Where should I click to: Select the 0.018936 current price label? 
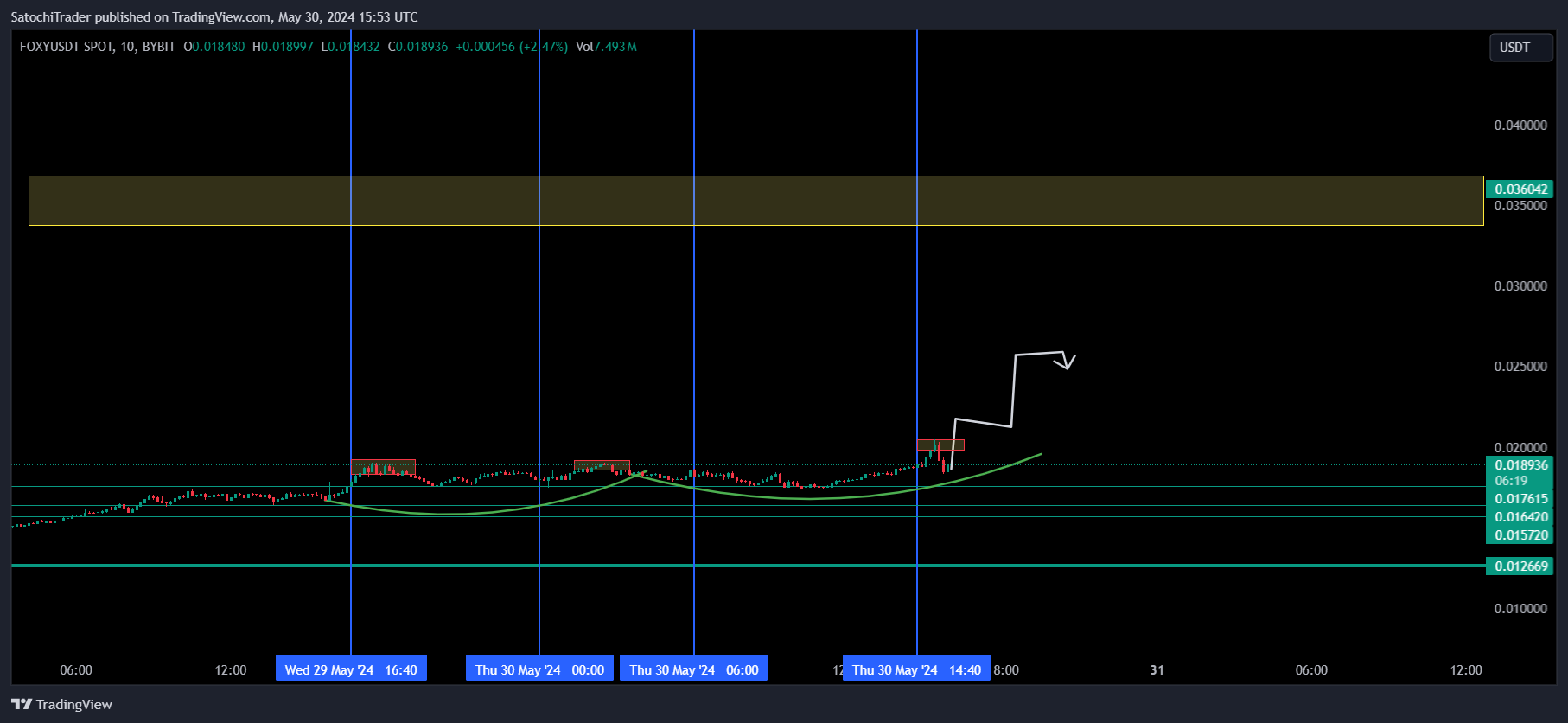pyautogui.click(x=1520, y=464)
